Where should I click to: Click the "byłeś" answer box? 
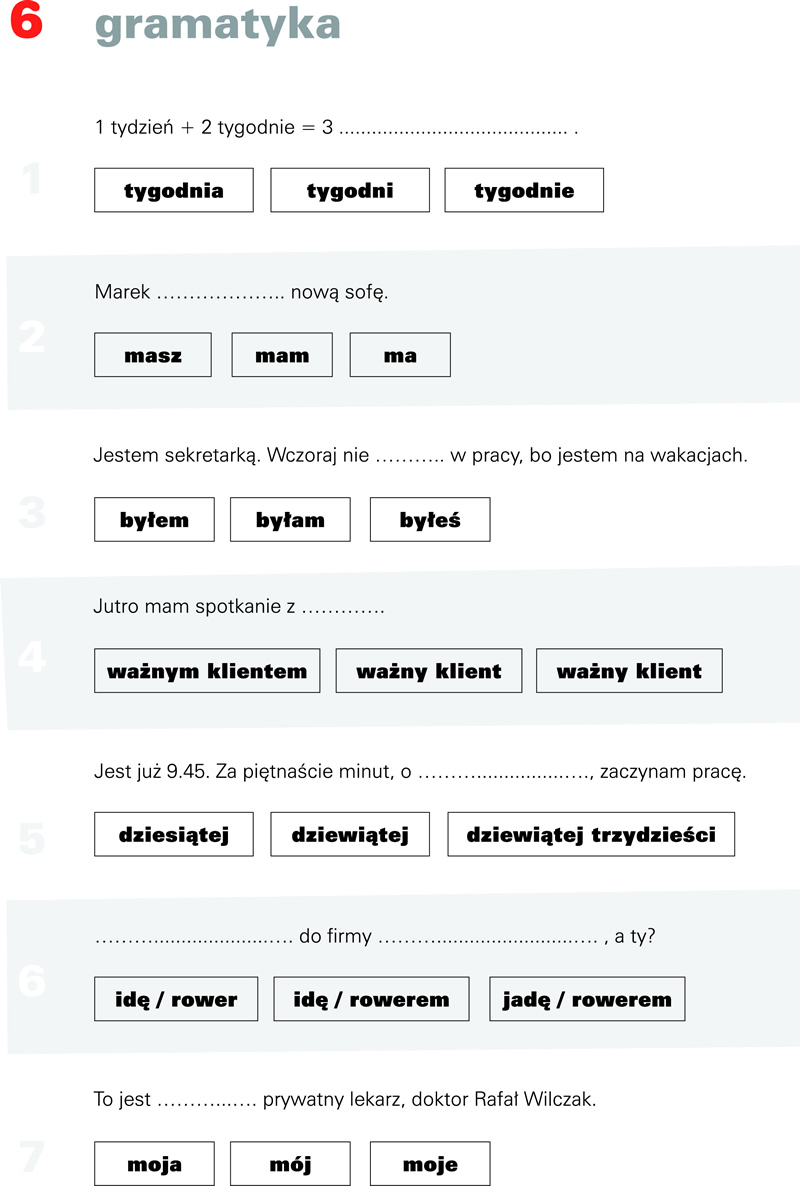point(430,519)
